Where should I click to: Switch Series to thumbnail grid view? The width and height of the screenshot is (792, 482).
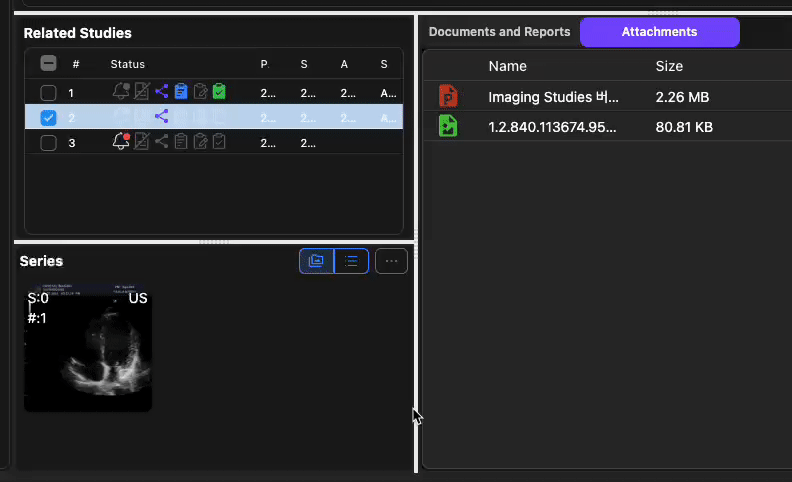click(x=316, y=261)
